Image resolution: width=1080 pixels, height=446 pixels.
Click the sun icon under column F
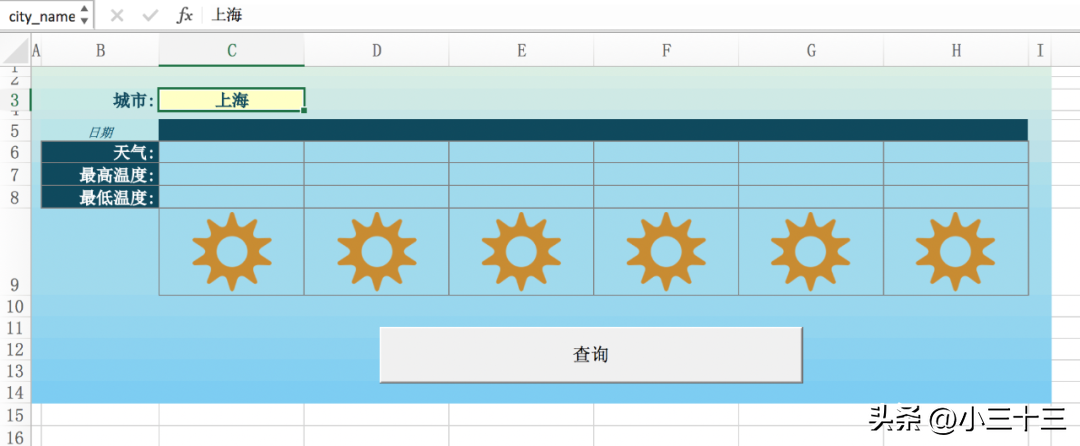click(666, 251)
